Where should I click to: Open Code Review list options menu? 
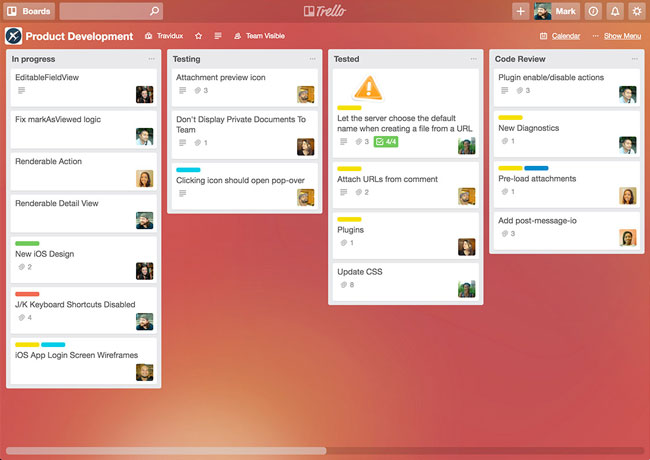pos(635,59)
